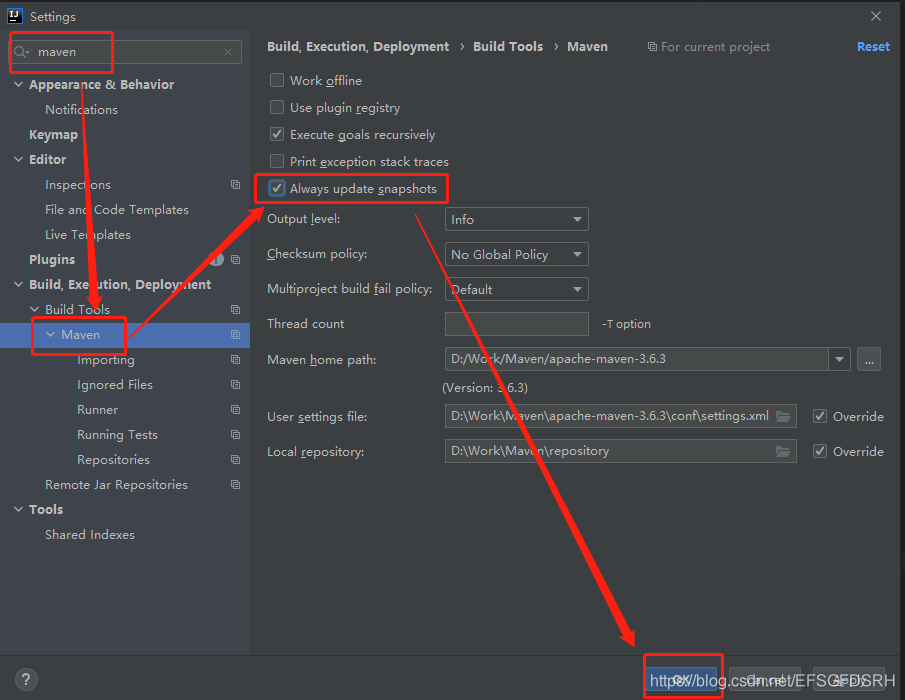The width and height of the screenshot is (905, 700).
Task: Click project-level icon next to Remote Jar Repositories
Action: coord(235,485)
